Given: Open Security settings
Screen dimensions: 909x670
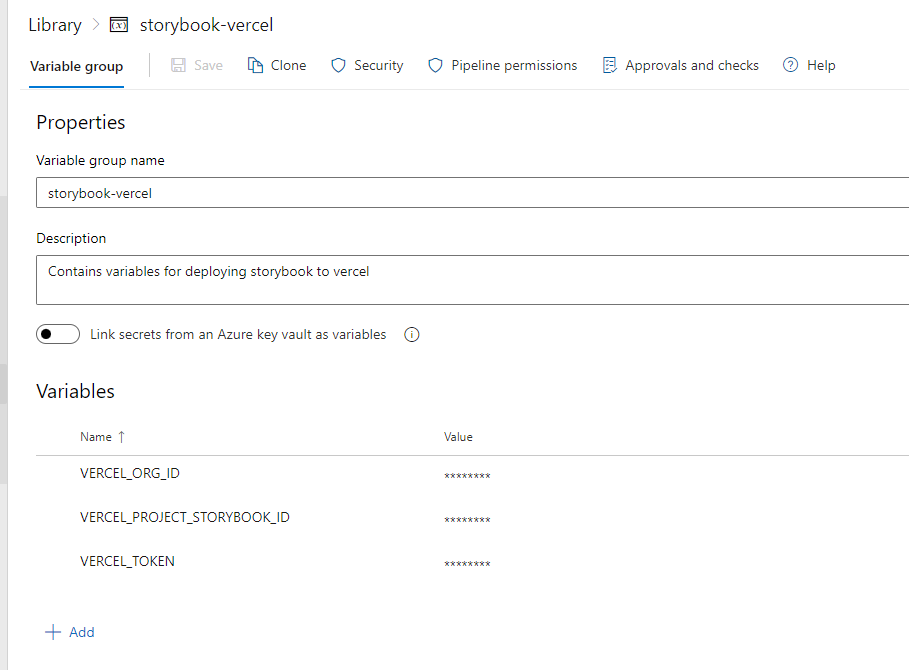Looking at the screenshot, I should coord(379,65).
